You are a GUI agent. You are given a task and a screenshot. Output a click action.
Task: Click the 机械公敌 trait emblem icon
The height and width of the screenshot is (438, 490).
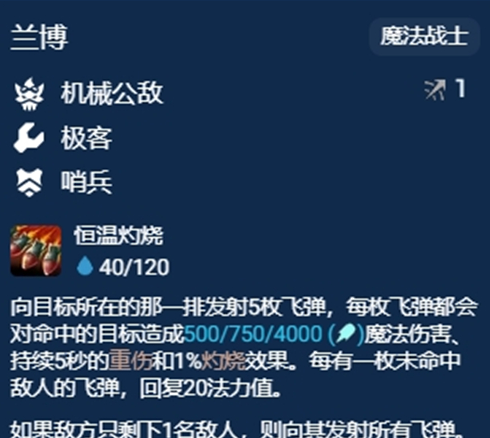pyautogui.click(x=29, y=94)
